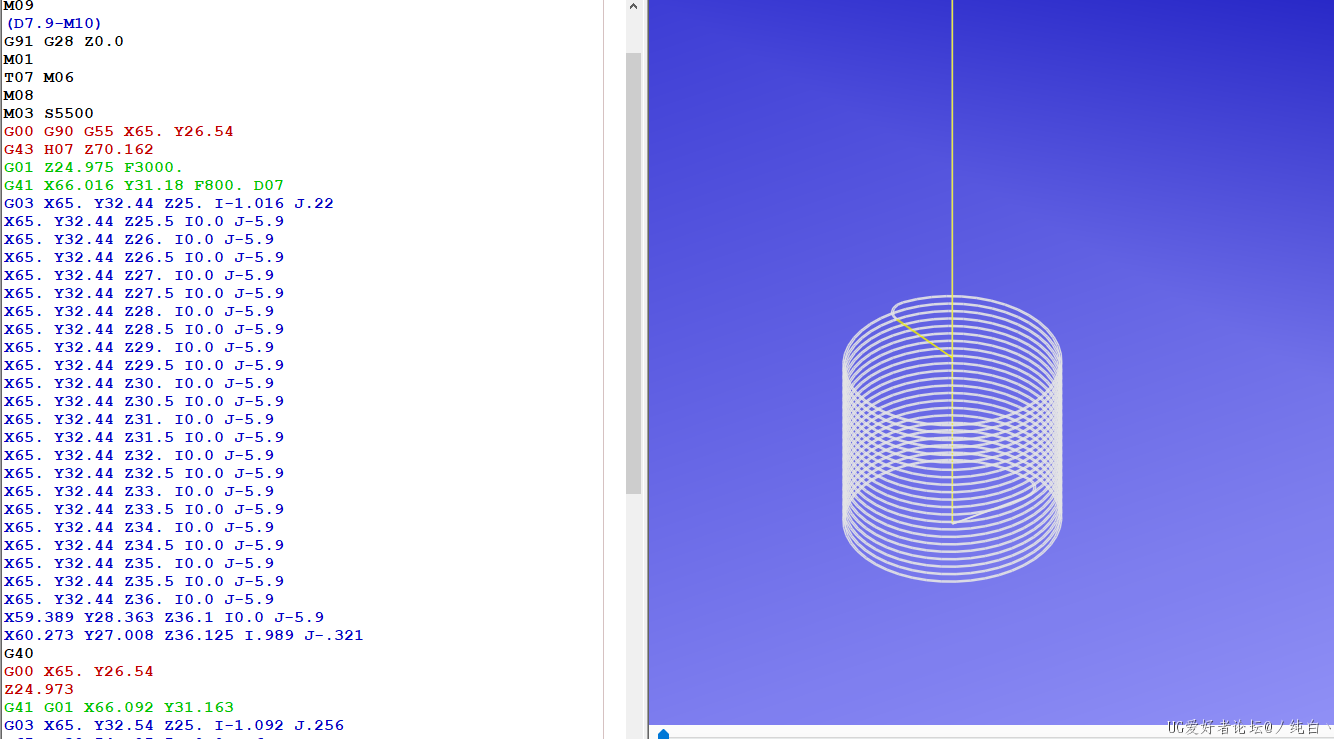Click the line G43 H07 Z70.162
Screen dimensions: 1334x739
[79, 149]
